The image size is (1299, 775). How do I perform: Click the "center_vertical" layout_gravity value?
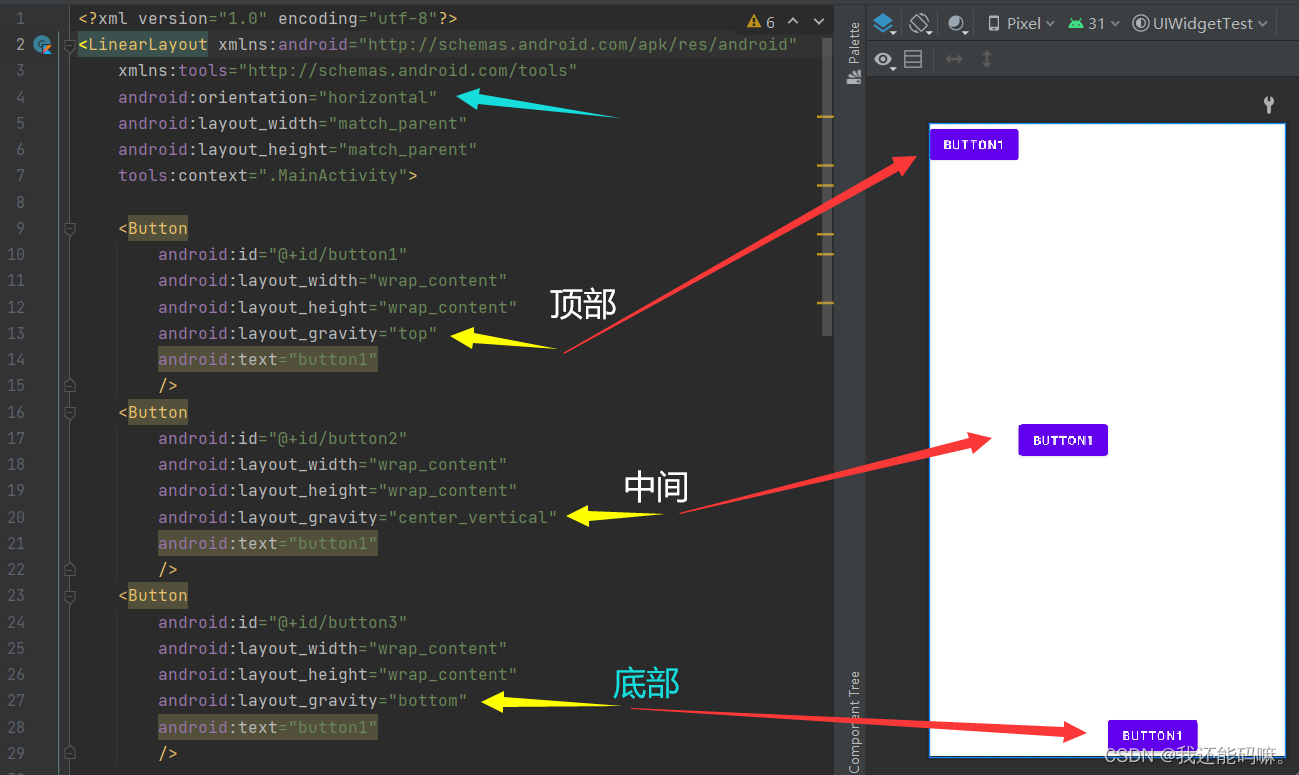pyautogui.click(x=473, y=518)
